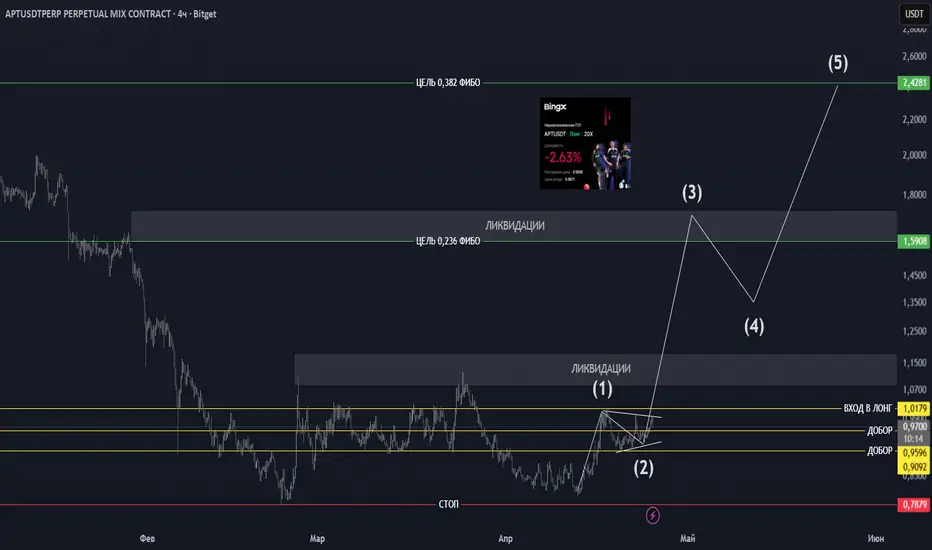
Task: Click the ЦЕЛЬ 0,382 ФИБО line label
Action: (448, 83)
